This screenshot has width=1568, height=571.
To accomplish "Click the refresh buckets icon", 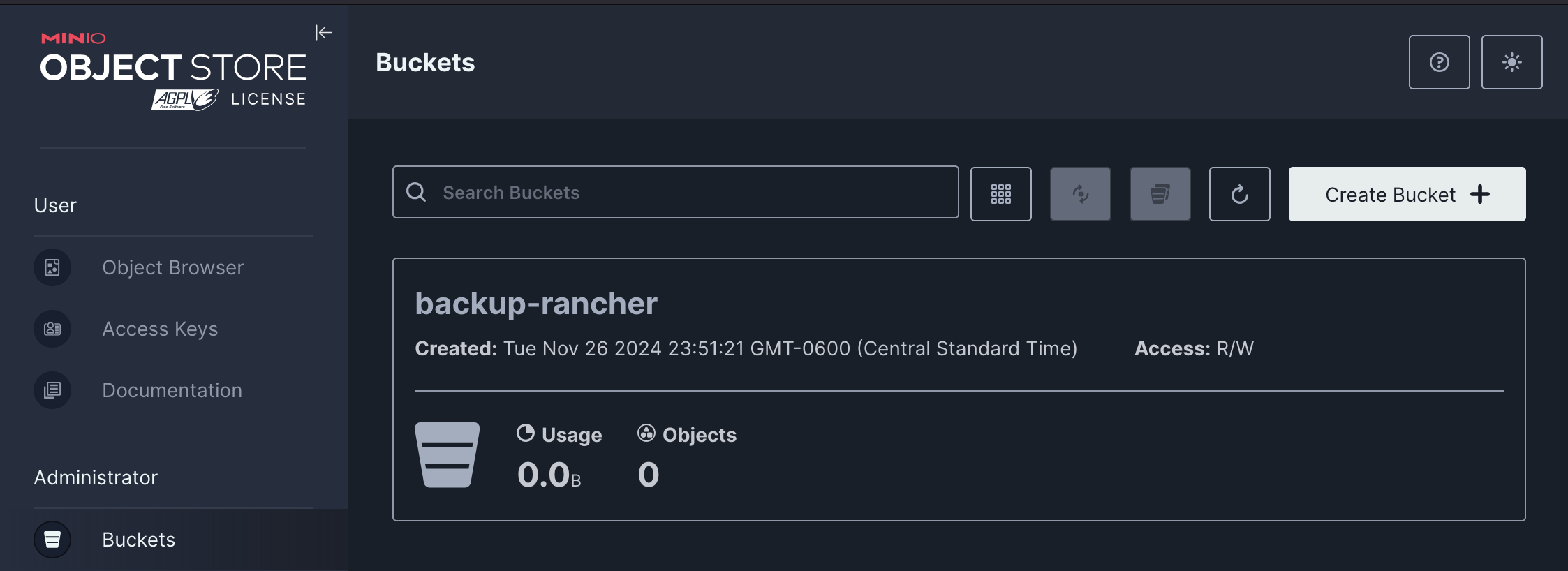I will pos(1239,194).
